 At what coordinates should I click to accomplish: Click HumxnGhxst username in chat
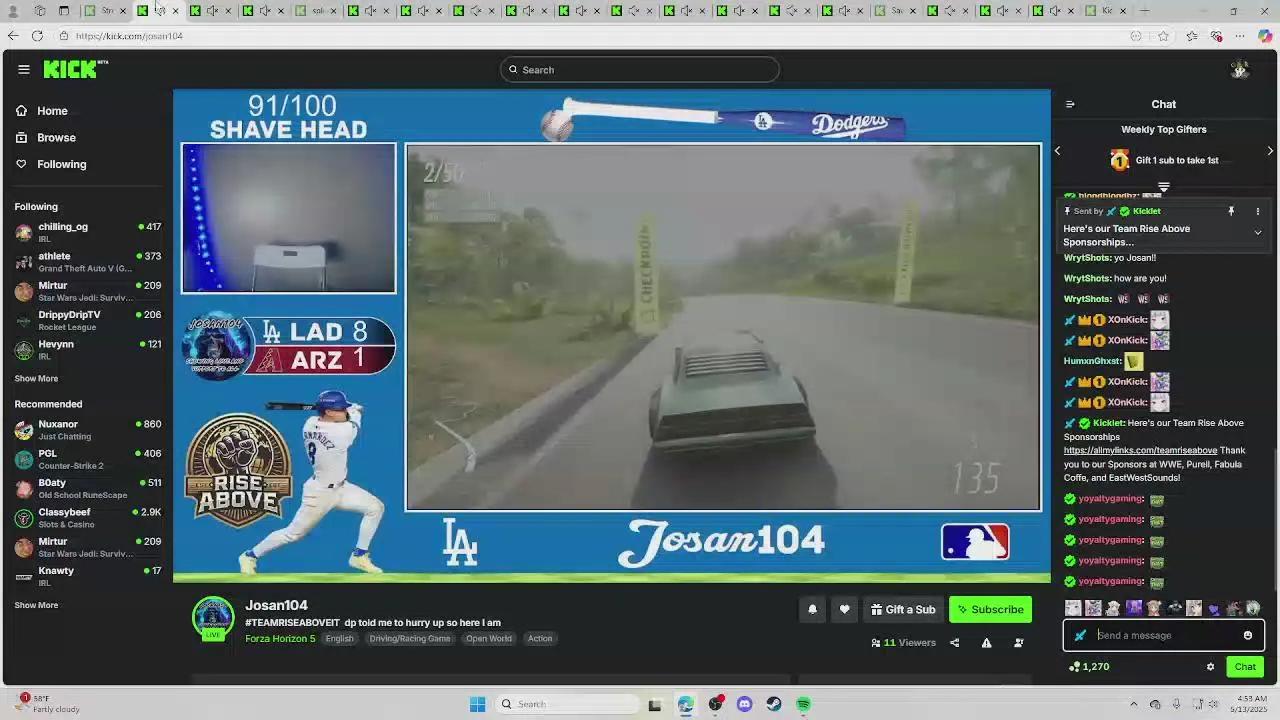tap(1092, 361)
